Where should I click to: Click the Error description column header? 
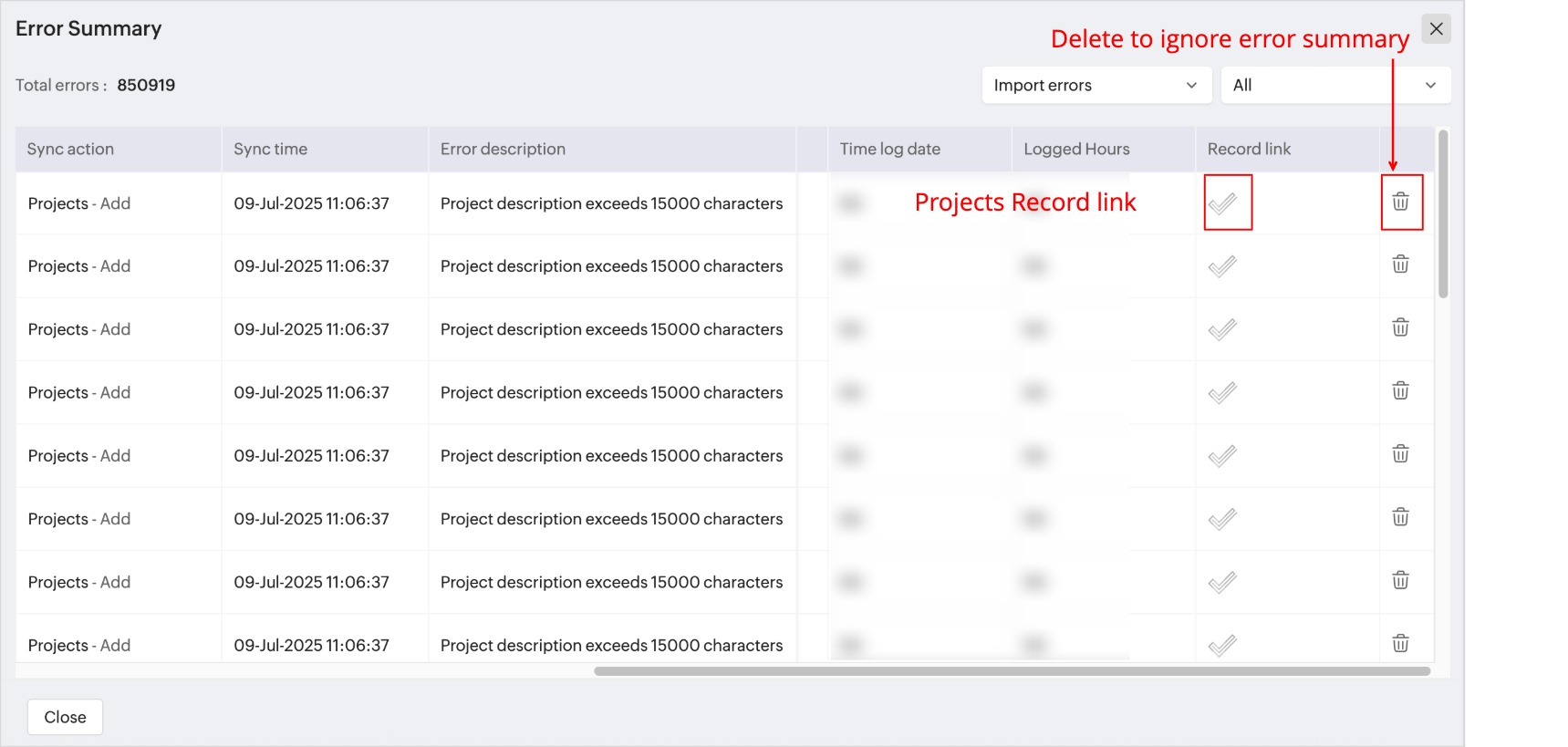[x=503, y=149]
